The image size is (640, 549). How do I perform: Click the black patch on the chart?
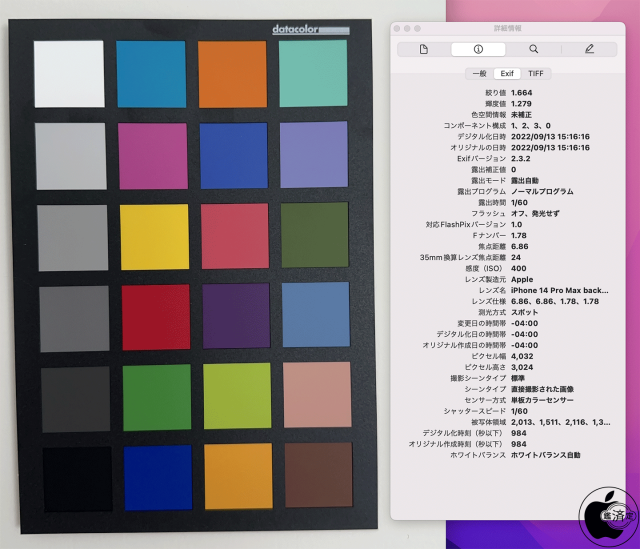pos(71,480)
